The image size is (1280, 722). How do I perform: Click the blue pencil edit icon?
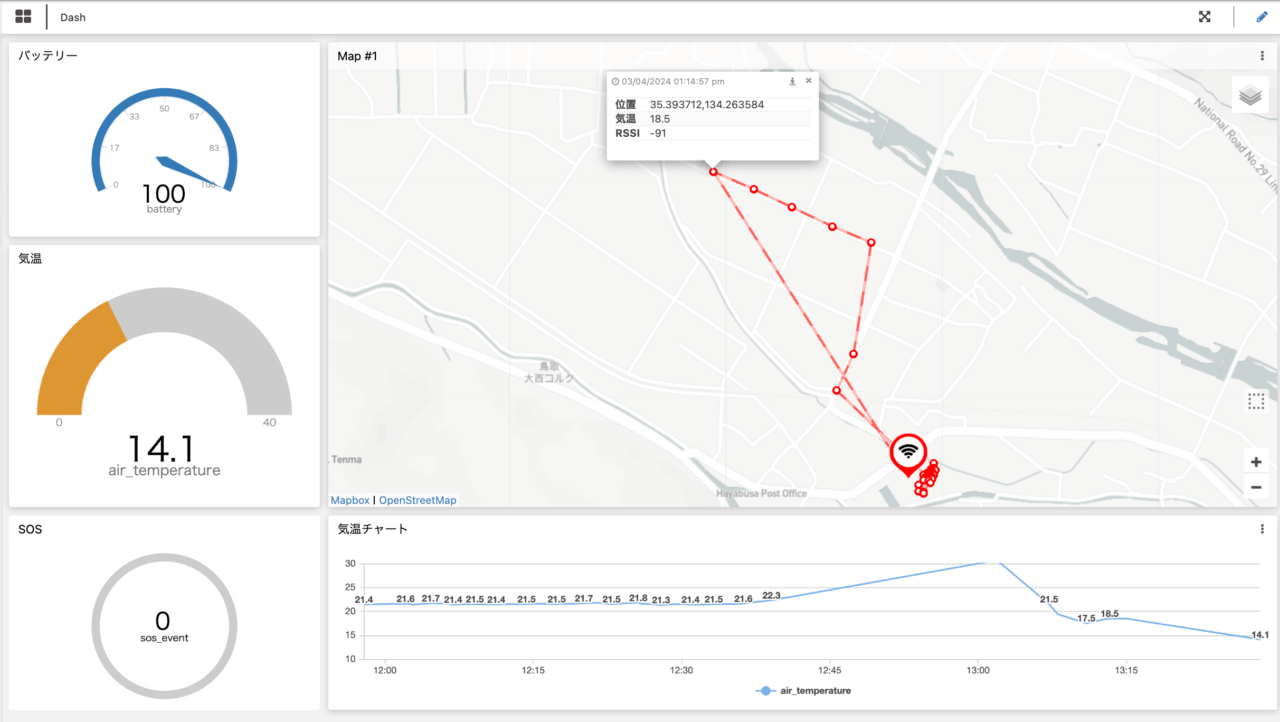(x=1261, y=17)
